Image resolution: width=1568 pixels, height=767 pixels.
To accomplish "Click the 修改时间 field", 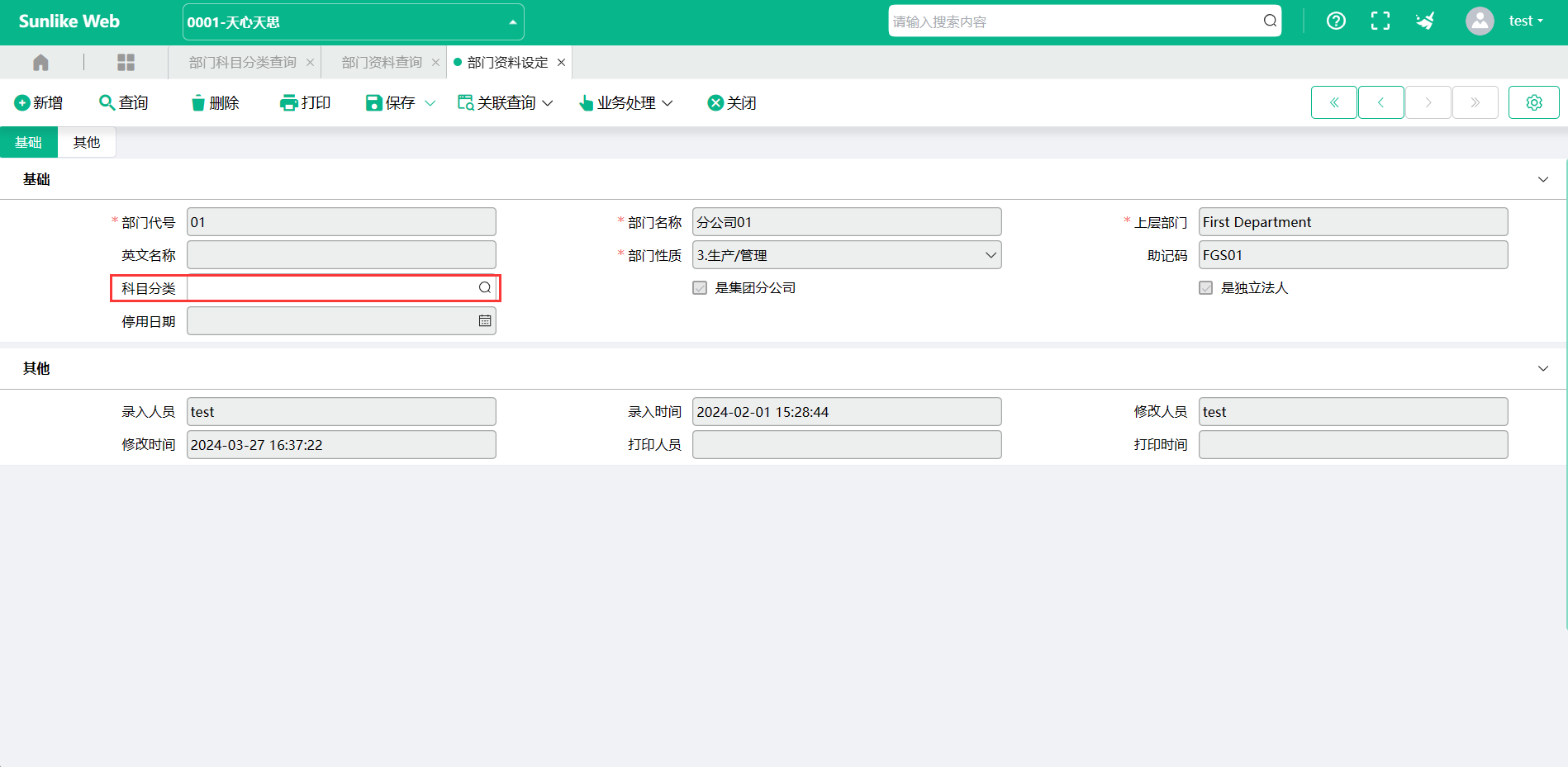I will click(341, 444).
